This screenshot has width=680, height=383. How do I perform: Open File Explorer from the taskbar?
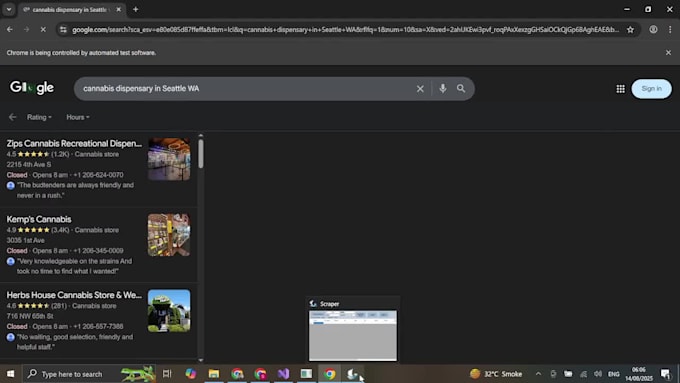214,373
